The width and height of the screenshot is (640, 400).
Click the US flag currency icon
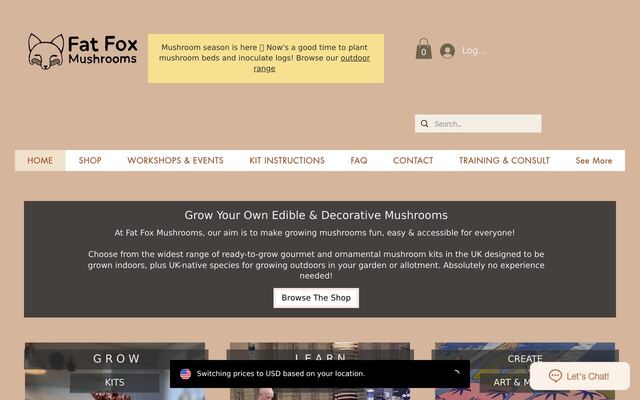(186, 373)
